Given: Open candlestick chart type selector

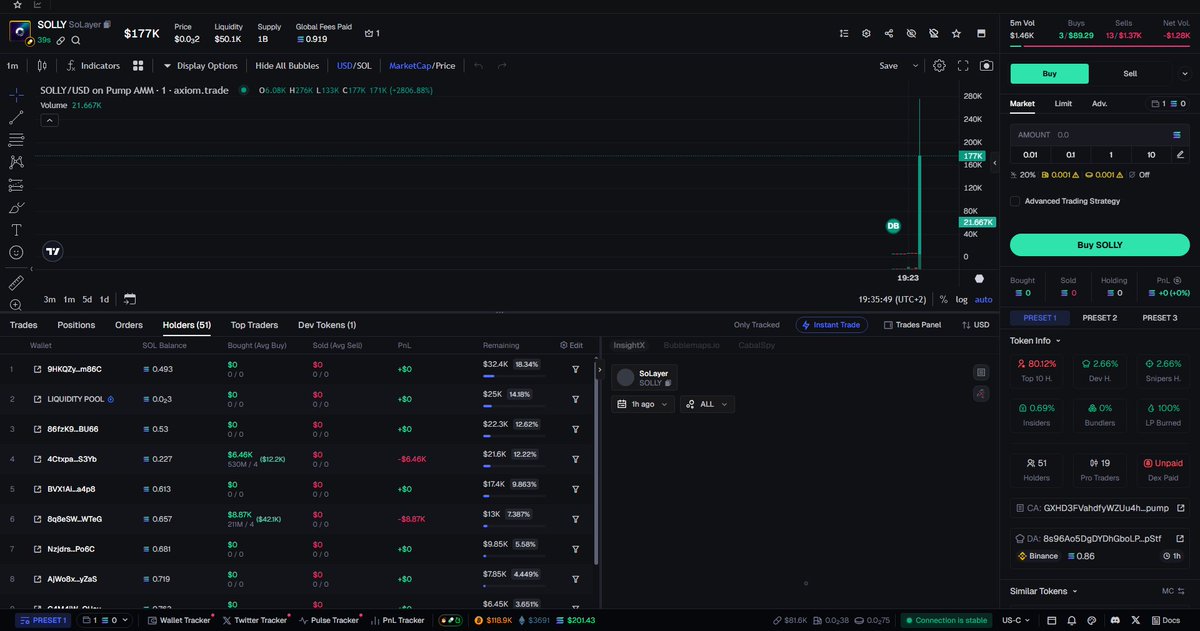Looking at the screenshot, I should (x=41, y=66).
